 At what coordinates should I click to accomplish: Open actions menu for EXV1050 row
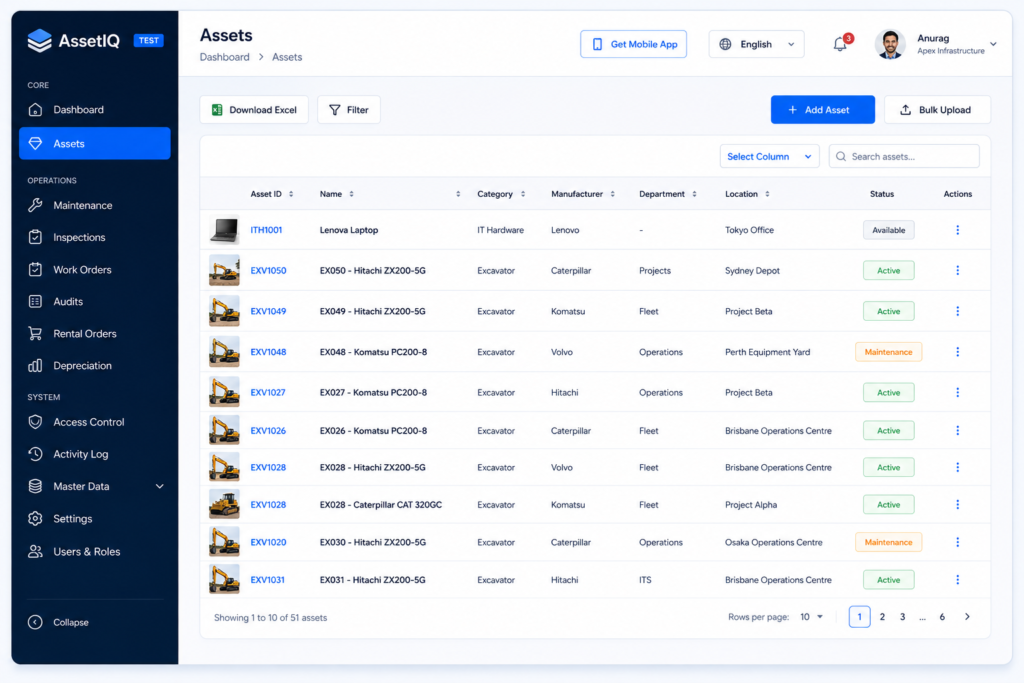click(957, 270)
